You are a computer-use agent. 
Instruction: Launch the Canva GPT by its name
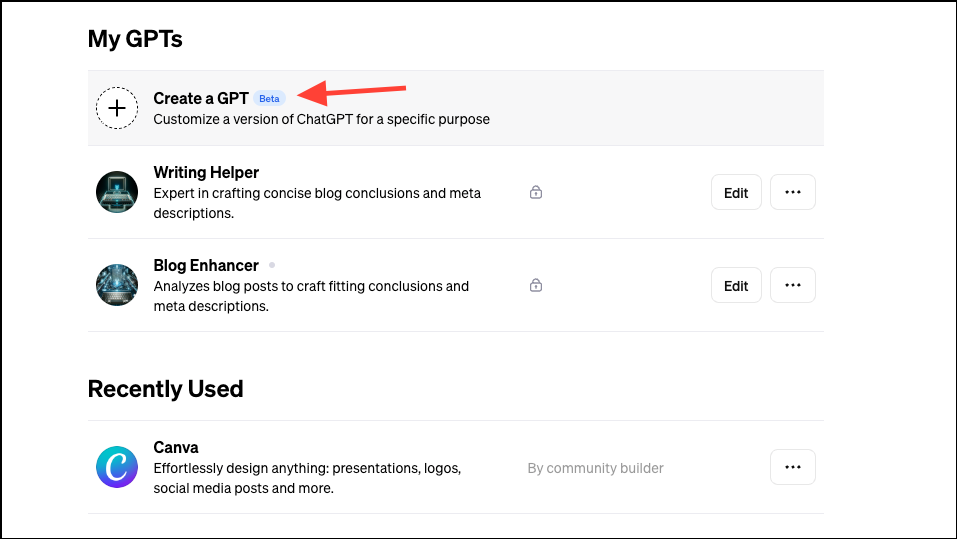coord(176,447)
